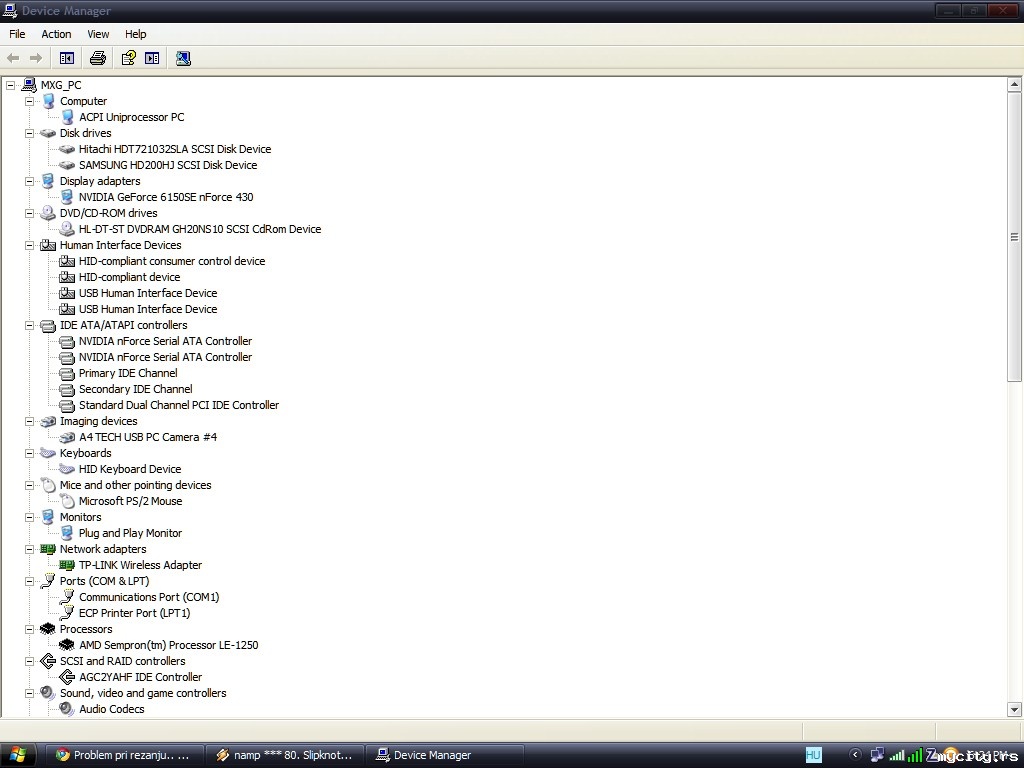Click the Print toolbar icon

[98, 58]
